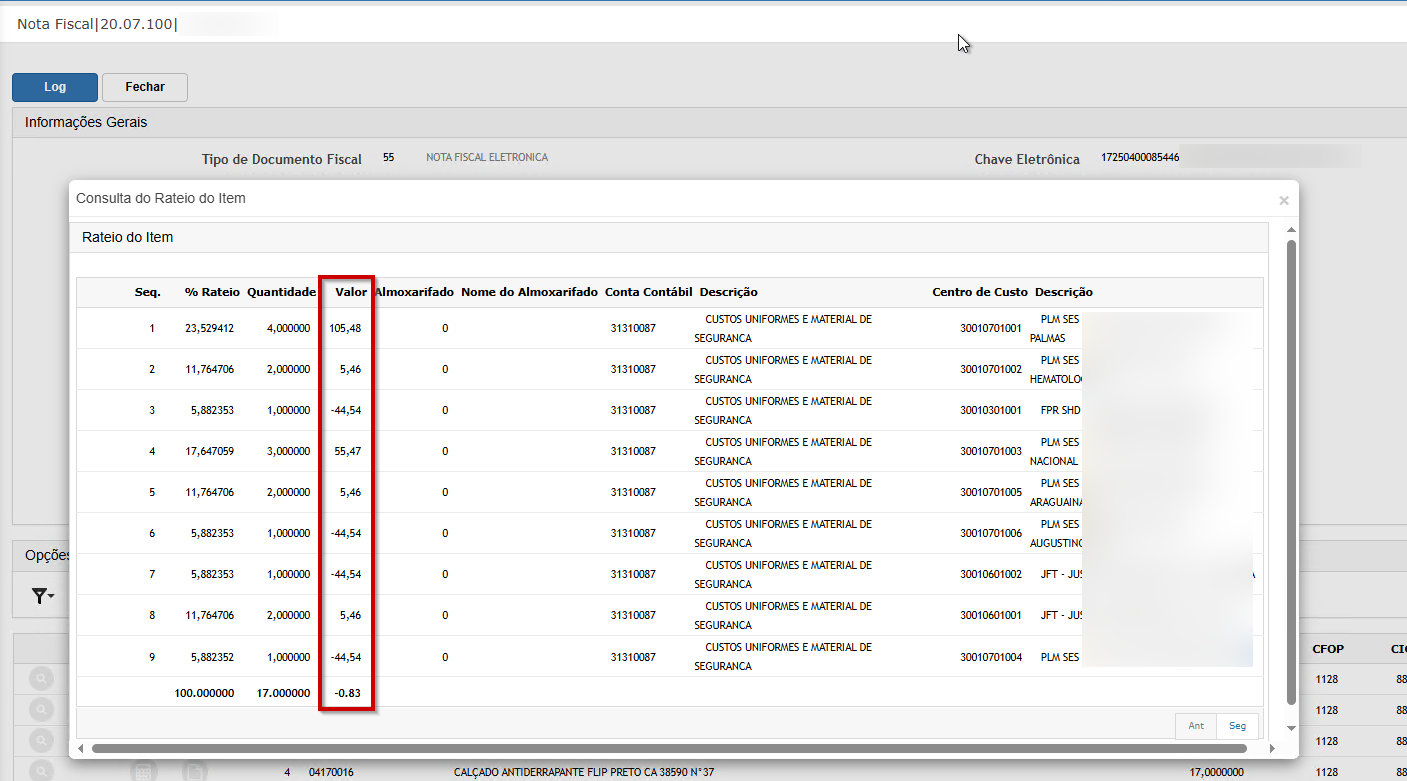Click centro de custo 30010701002

click(991, 369)
